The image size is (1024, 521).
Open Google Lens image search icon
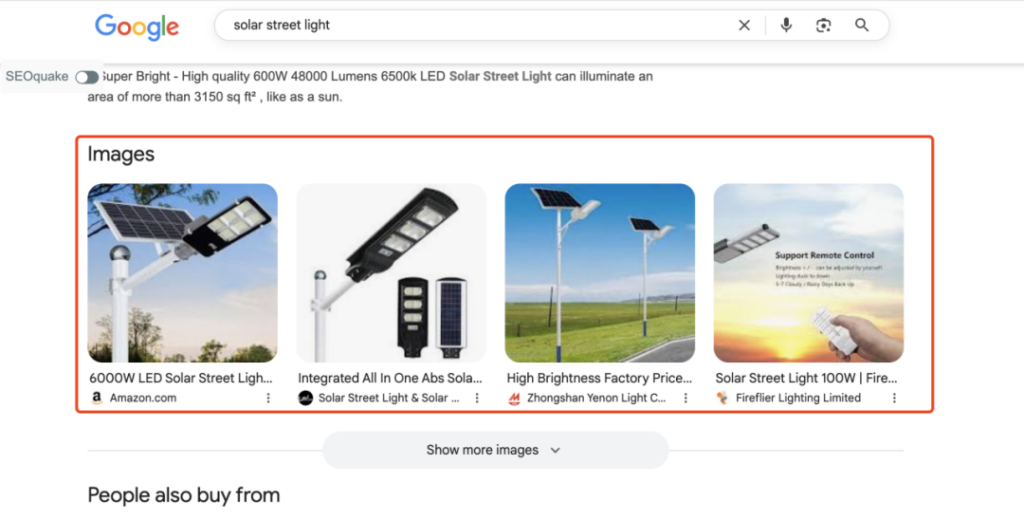823,26
